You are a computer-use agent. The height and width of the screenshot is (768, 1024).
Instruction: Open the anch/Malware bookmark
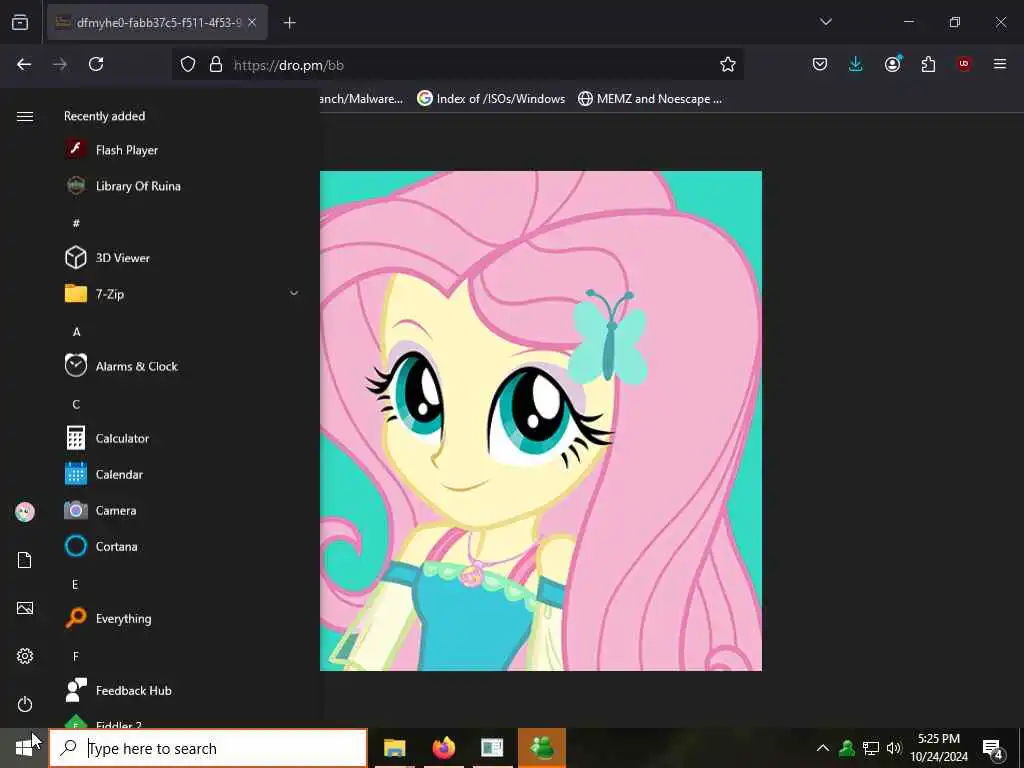tap(361, 99)
